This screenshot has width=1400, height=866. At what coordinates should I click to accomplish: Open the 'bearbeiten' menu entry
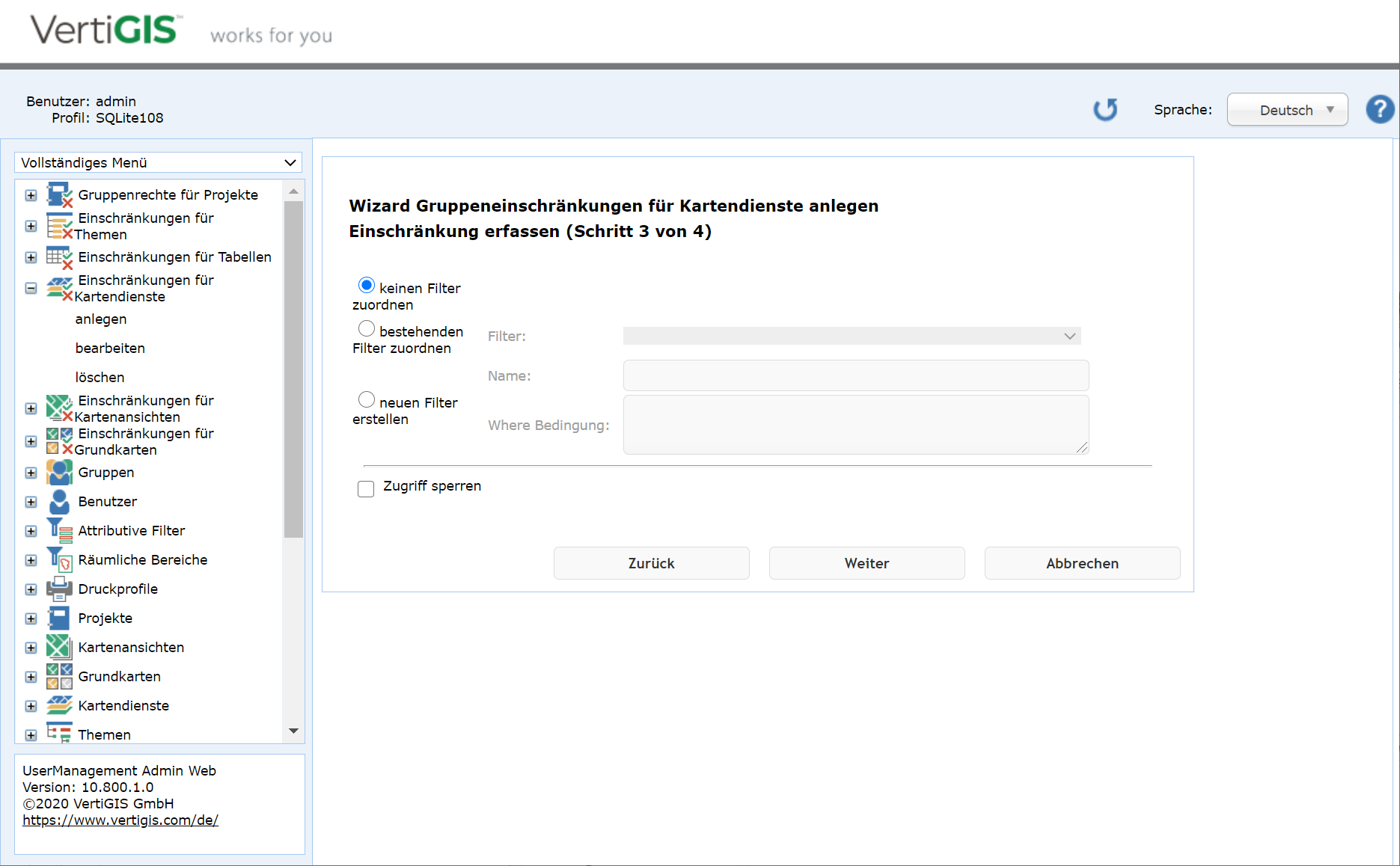click(x=110, y=348)
